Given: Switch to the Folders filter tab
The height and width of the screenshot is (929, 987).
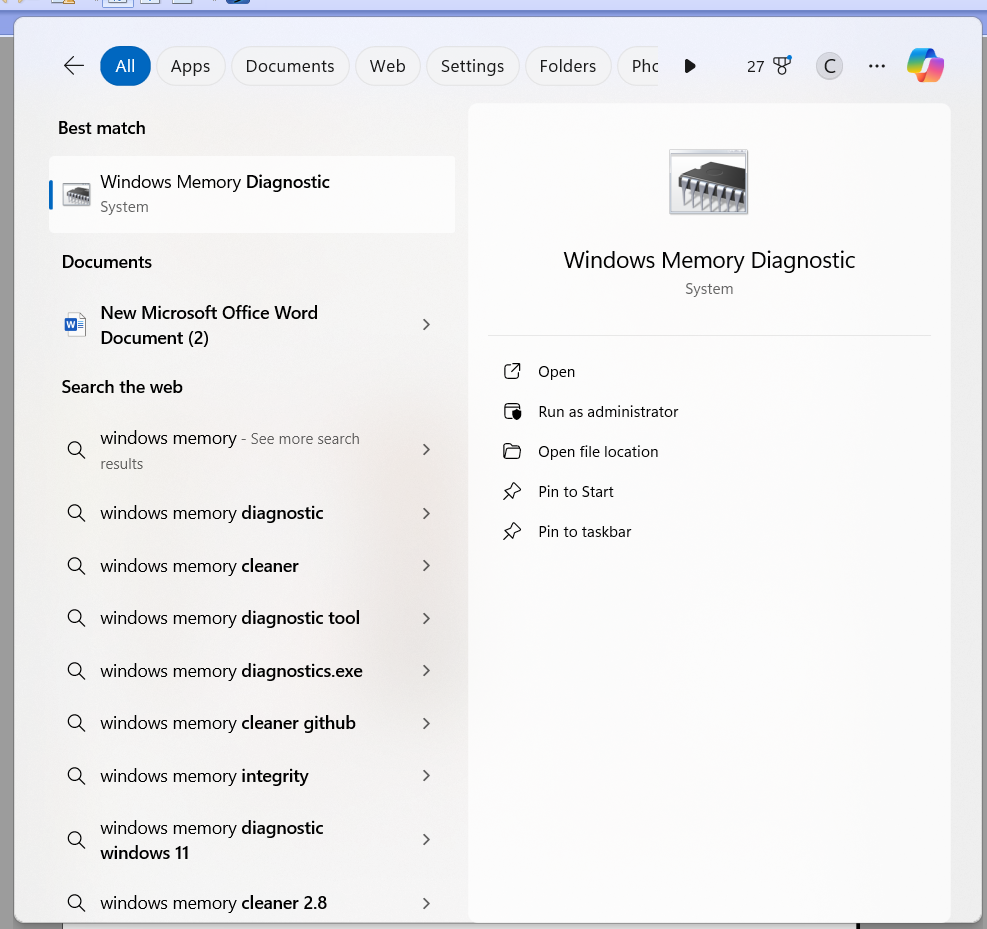Looking at the screenshot, I should (x=567, y=65).
